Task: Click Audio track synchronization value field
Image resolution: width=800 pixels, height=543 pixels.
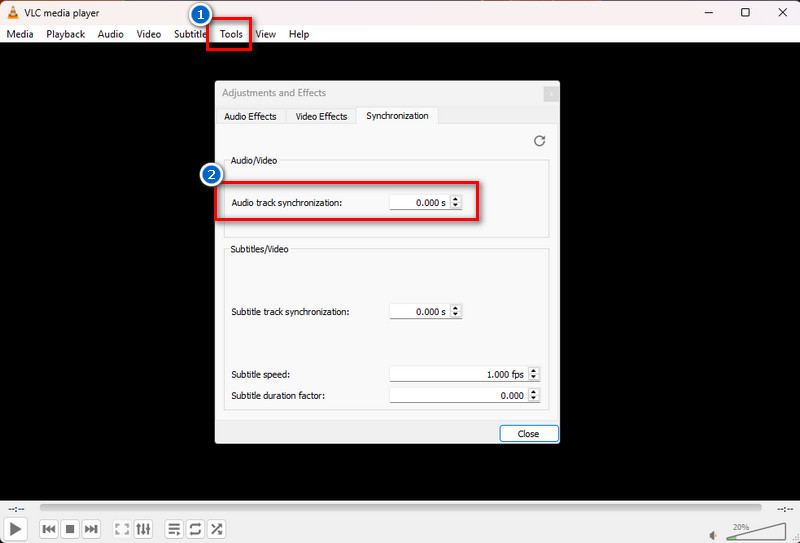Action: 419,203
